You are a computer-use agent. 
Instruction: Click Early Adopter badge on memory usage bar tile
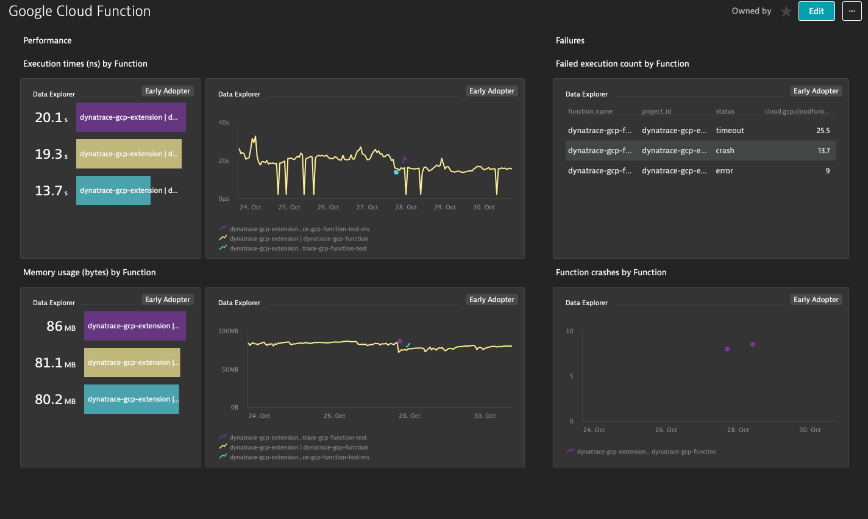[168, 299]
